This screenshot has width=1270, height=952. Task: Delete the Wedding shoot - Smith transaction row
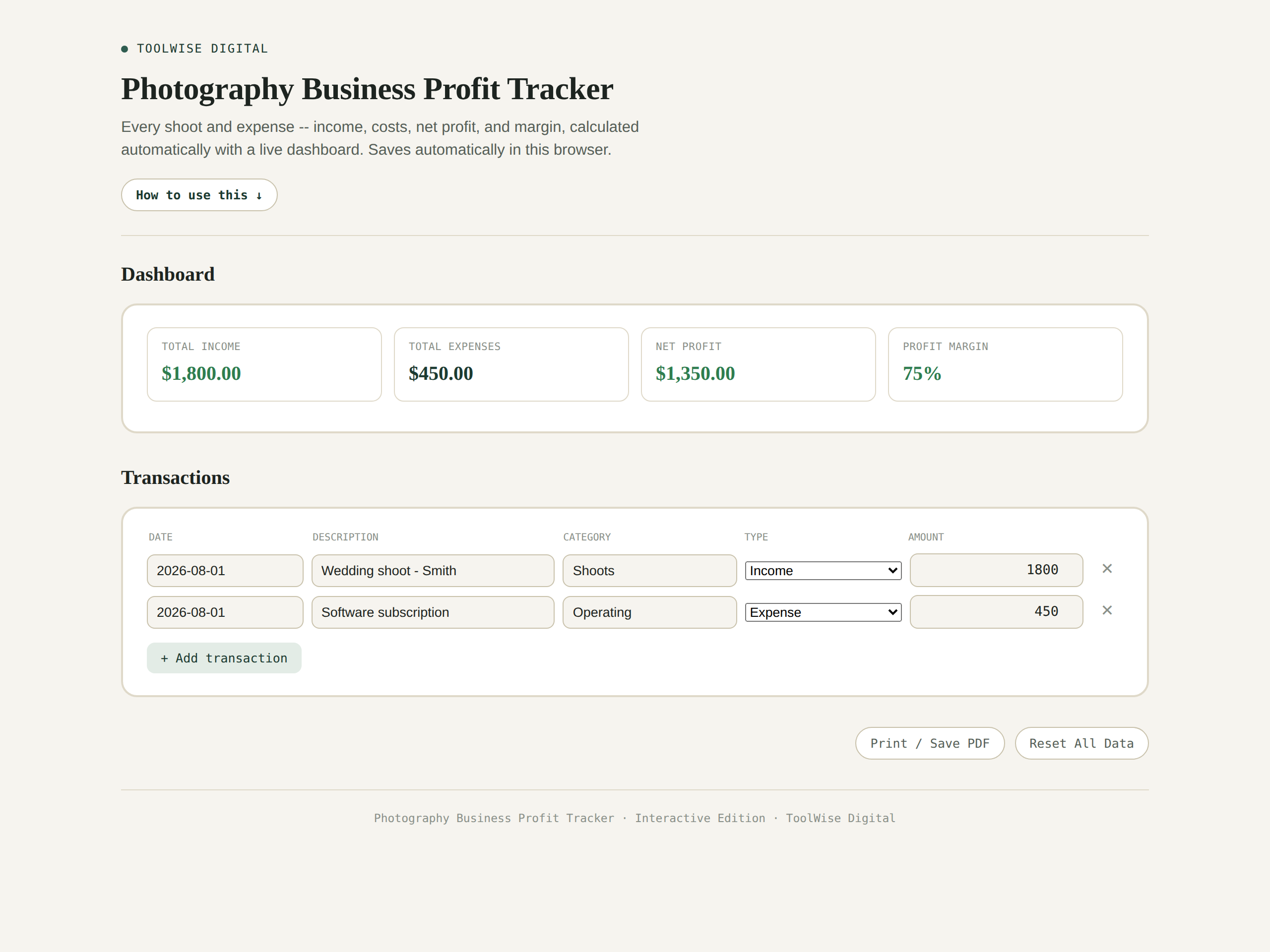tap(1107, 569)
